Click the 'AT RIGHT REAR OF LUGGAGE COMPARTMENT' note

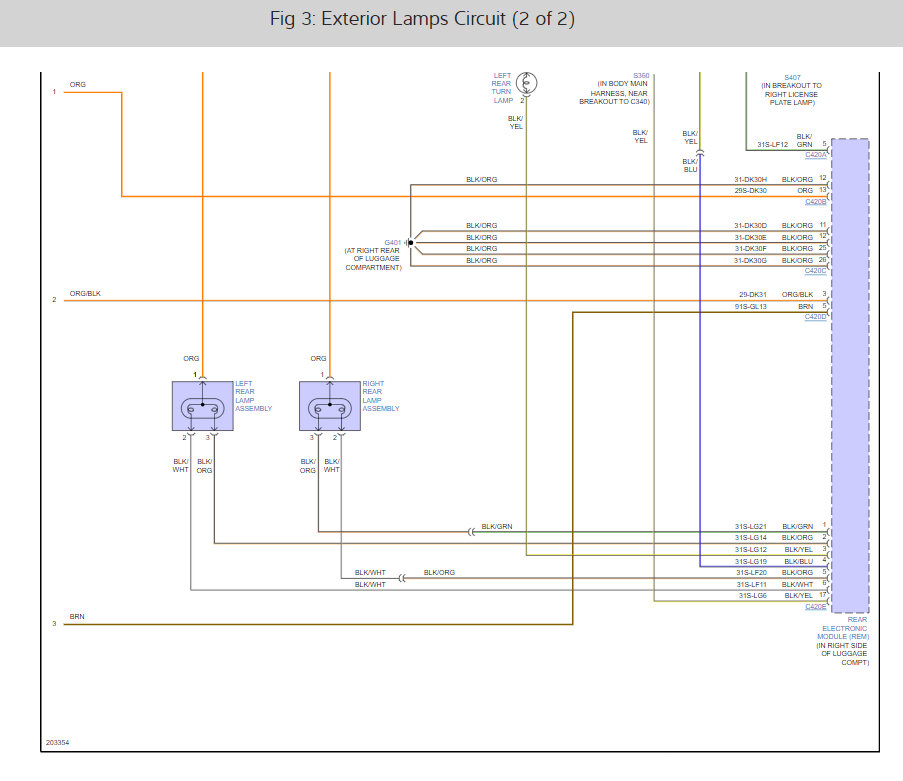pyautogui.click(x=373, y=259)
